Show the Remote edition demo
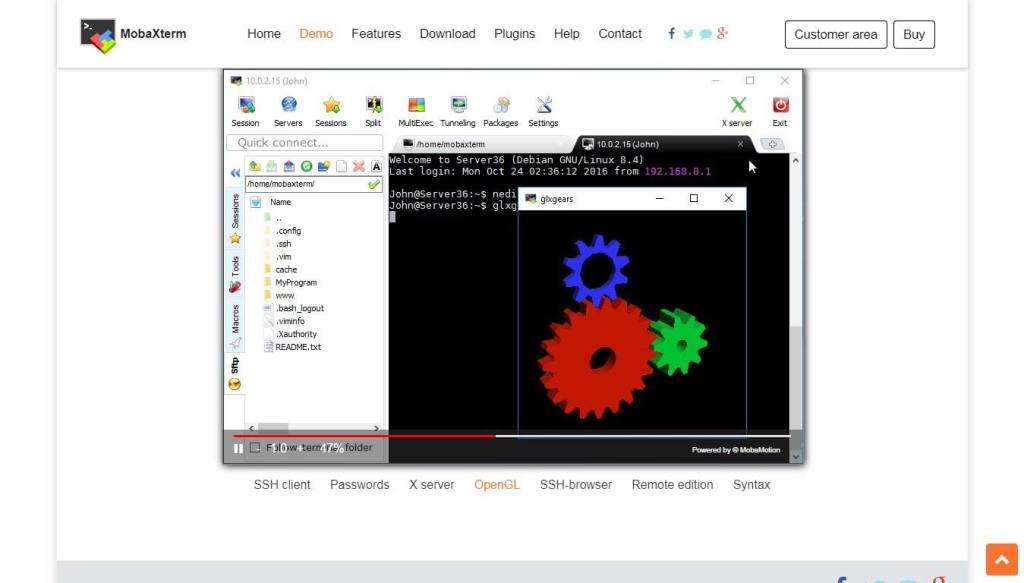Screen dimensions: 1024x583 pos(673,485)
